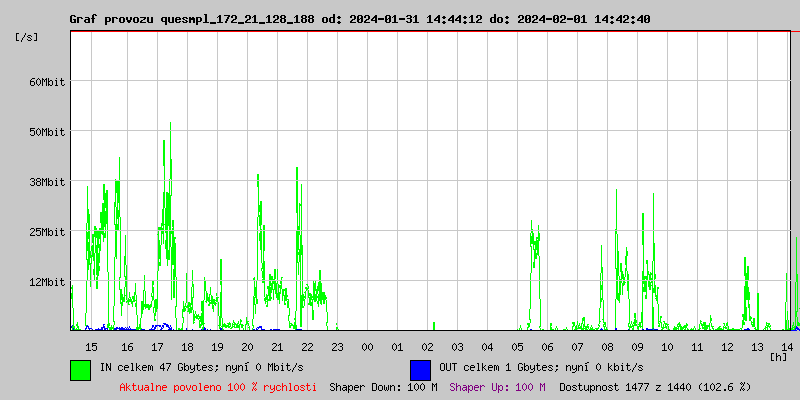Click the blue OUT legend swatch
800x400 pixels.
[421, 369]
